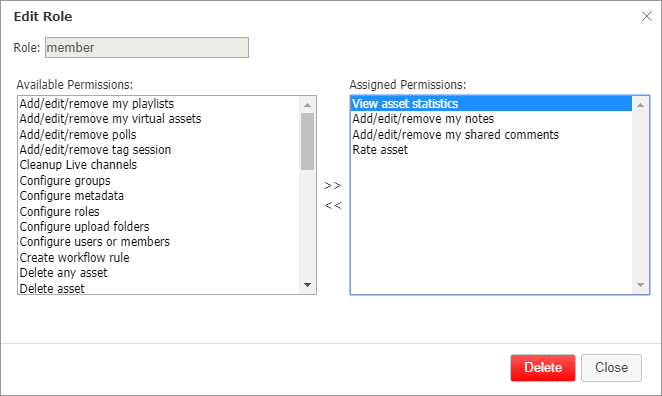
Task: Select assigned 'Add/edit/remove my notes' permission
Action: pyautogui.click(x=491, y=119)
